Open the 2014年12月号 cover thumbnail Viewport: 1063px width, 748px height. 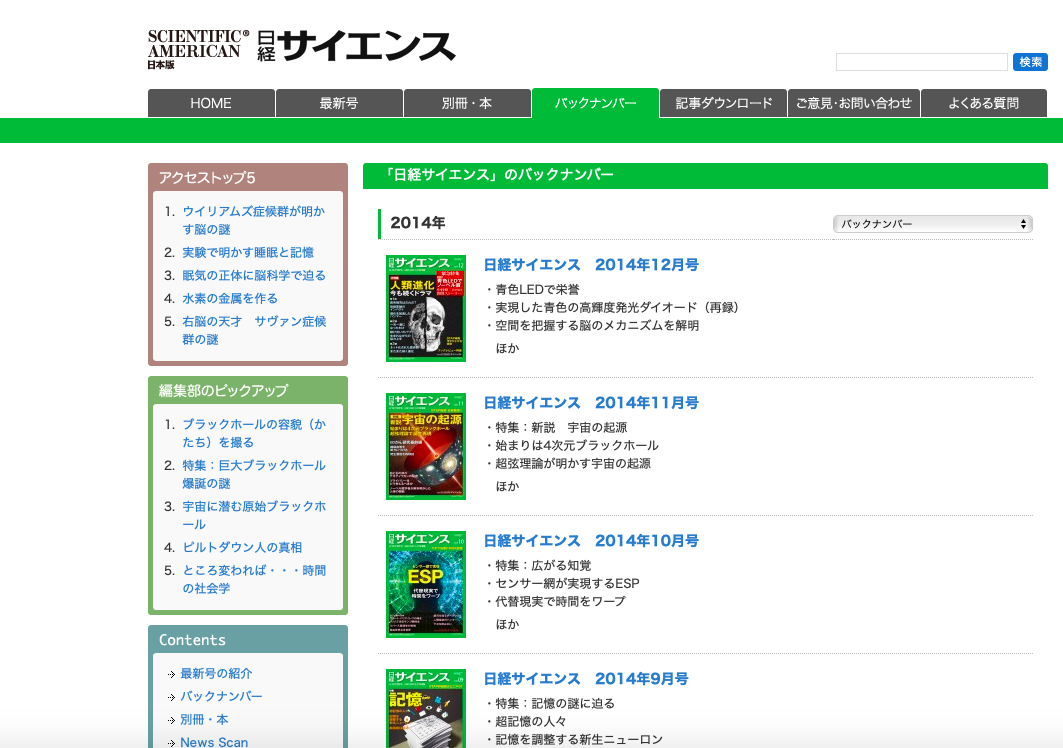pos(426,309)
